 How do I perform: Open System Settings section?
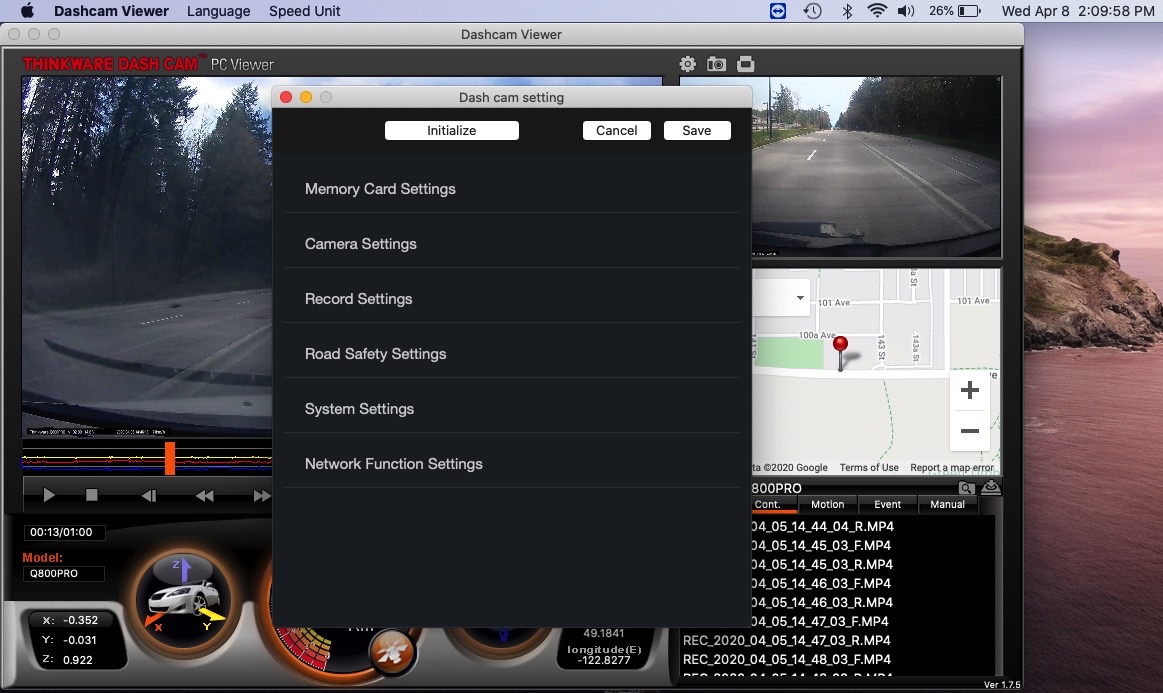pos(512,409)
